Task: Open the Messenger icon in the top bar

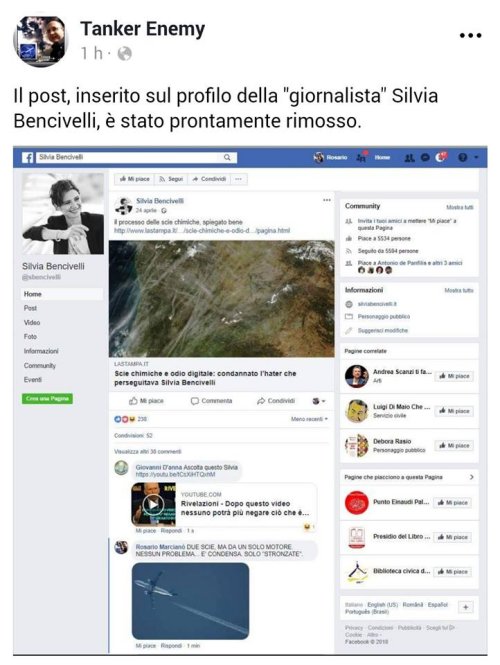Action: 425,158
